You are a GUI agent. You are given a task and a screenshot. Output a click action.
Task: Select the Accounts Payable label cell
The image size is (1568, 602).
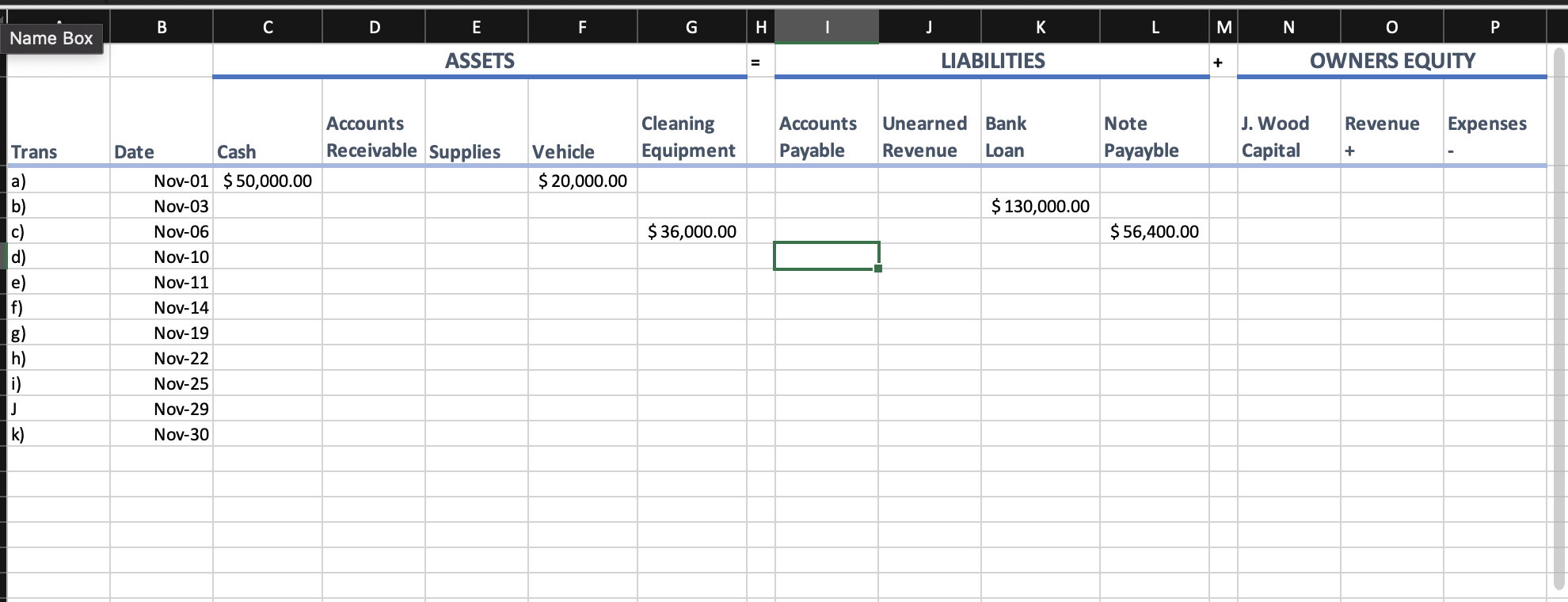tap(827, 122)
